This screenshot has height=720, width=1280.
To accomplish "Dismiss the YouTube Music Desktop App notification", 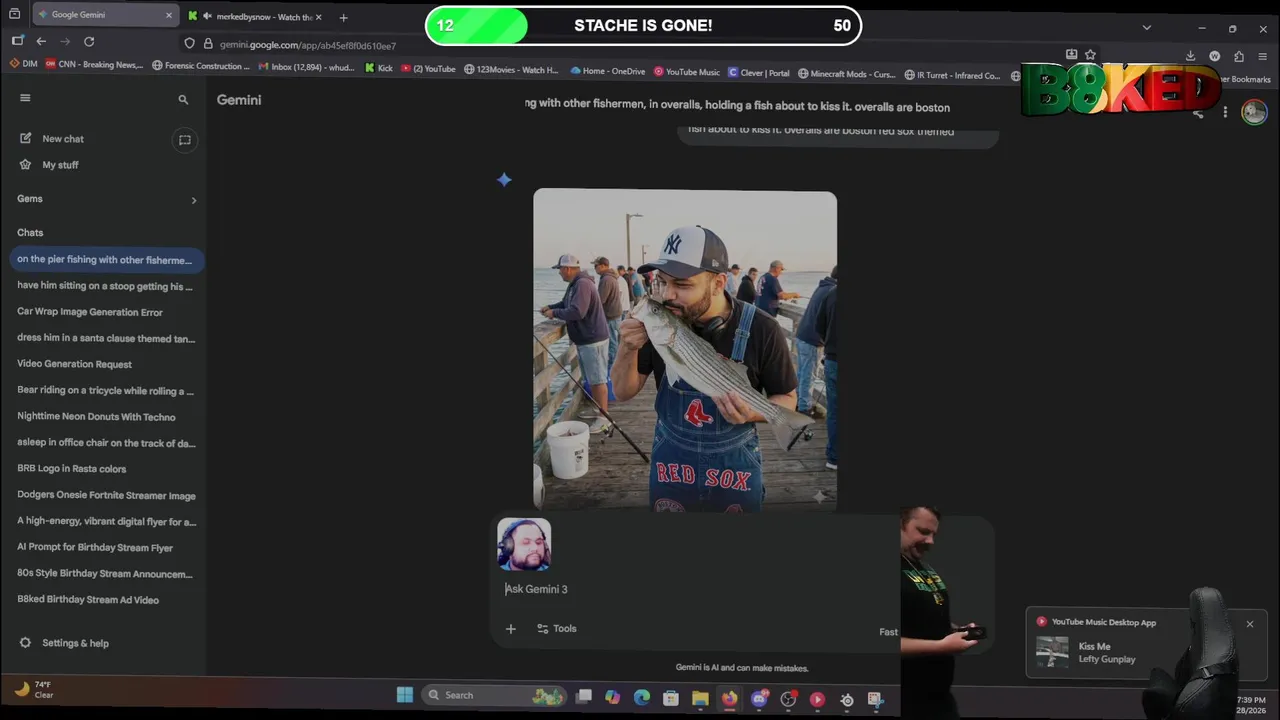I will tap(1249, 624).
